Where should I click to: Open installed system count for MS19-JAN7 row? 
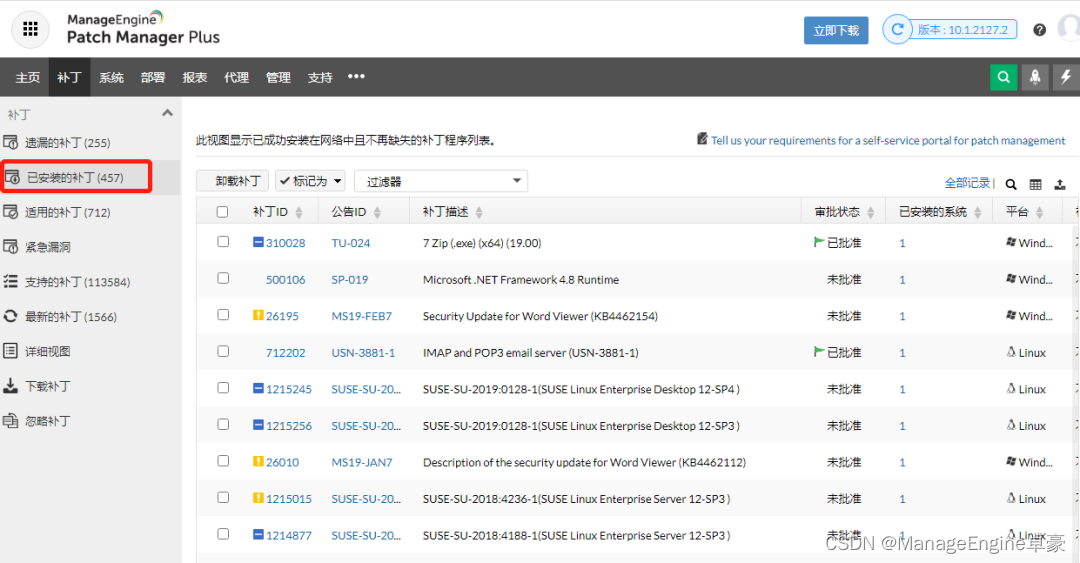pos(902,462)
